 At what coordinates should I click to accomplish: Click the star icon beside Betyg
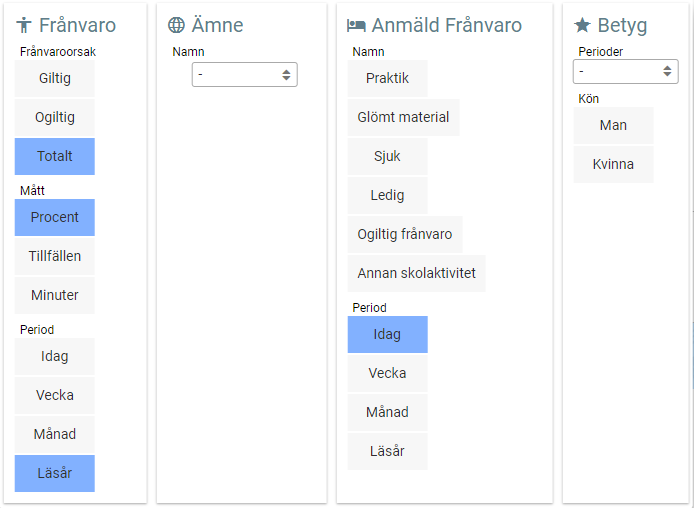click(582, 25)
